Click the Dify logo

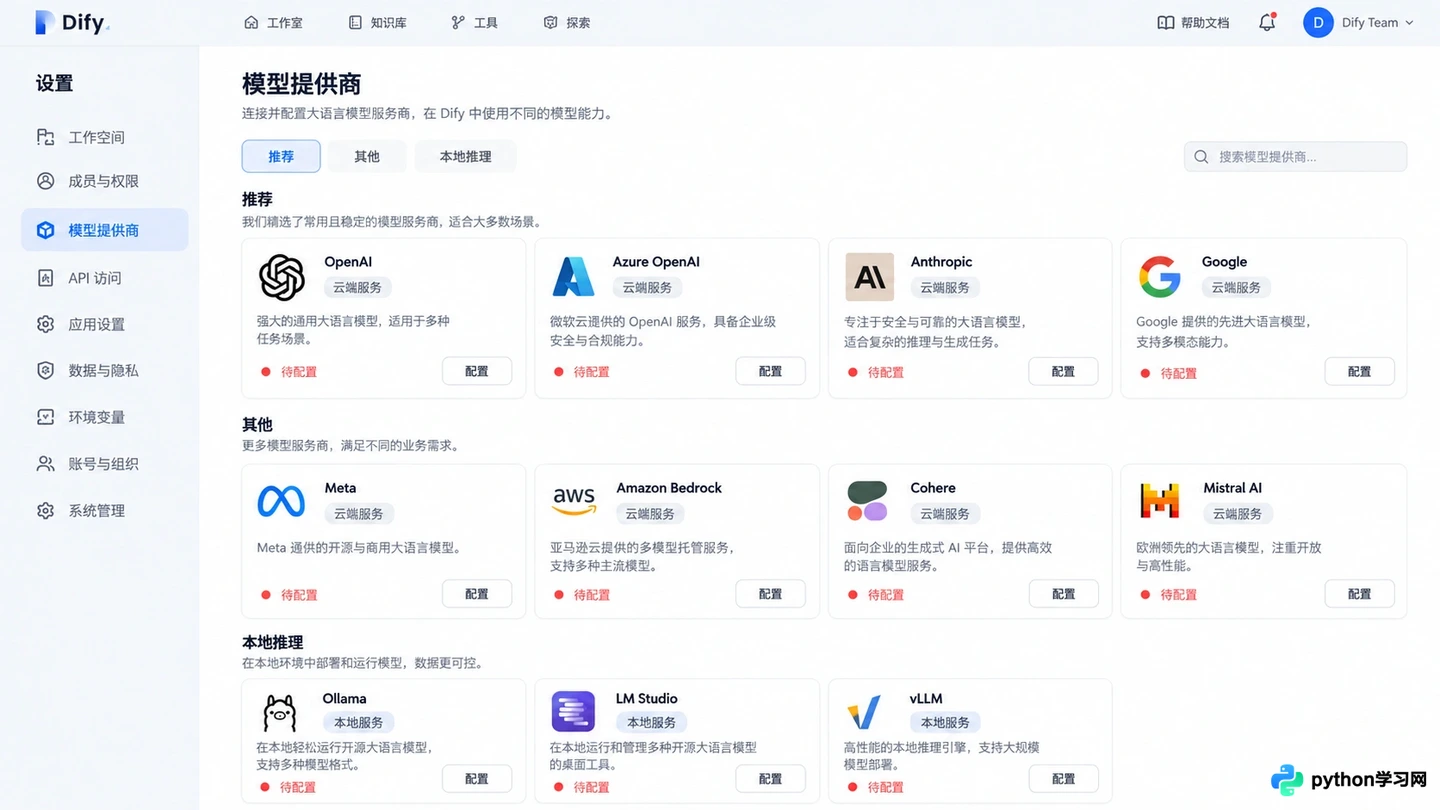tap(72, 22)
